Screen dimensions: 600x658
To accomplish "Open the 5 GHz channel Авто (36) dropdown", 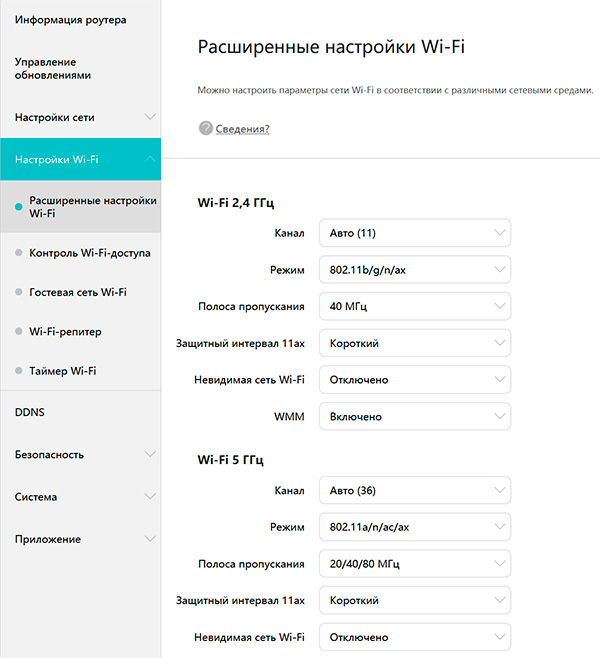I will click(x=414, y=491).
